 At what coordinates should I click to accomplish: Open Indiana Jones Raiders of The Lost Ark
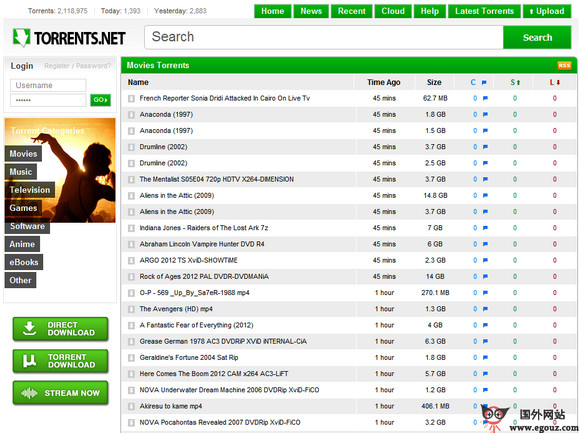(x=203, y=228)
